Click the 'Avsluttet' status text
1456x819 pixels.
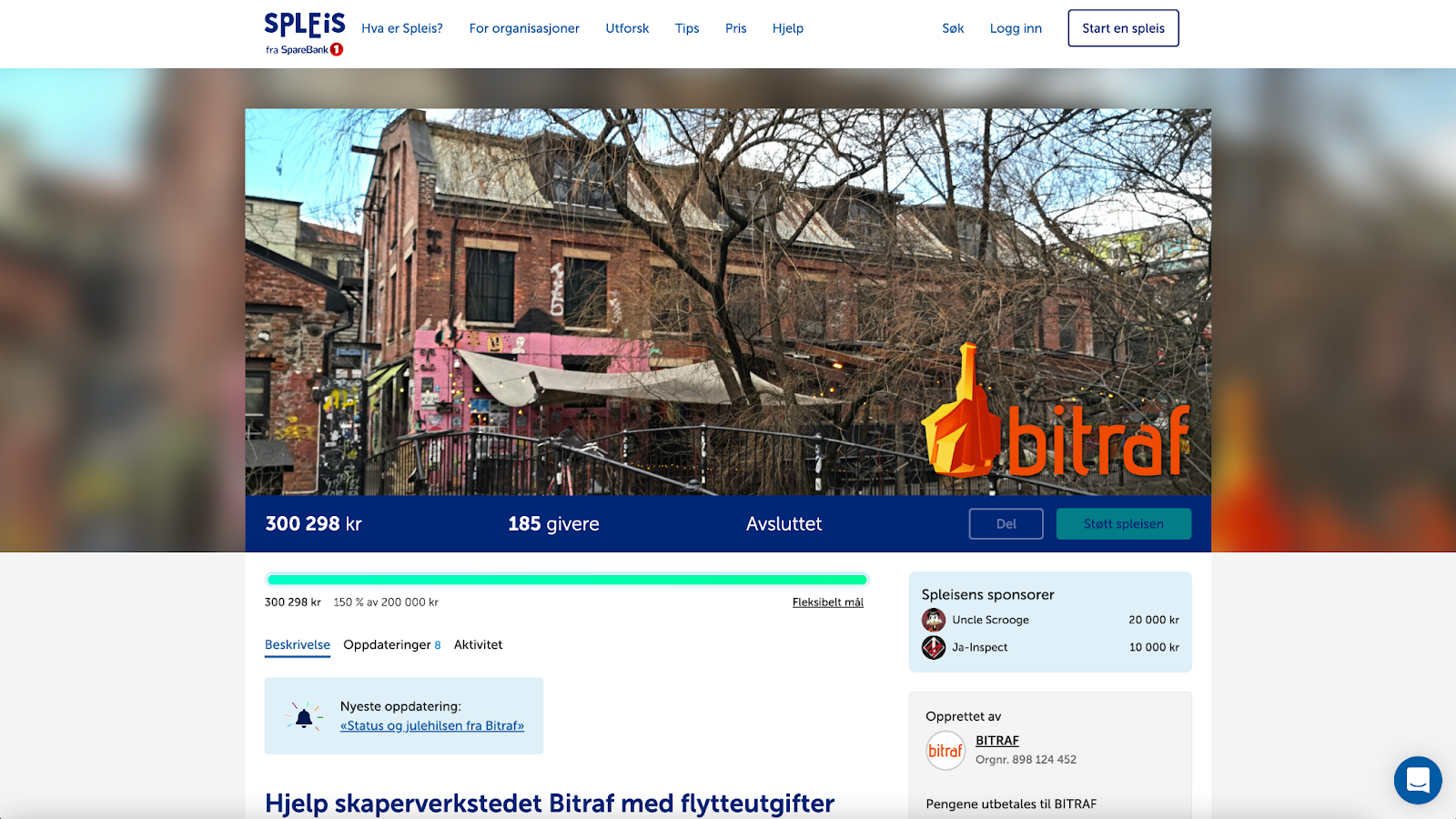click(x=784, y=524)
